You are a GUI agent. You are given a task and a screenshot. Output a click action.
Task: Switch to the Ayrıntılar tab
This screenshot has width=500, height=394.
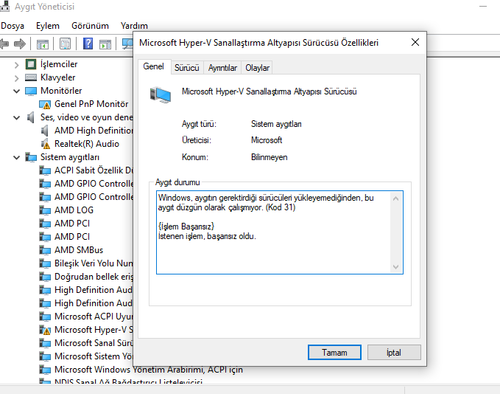pyautogui.click(x=222, y=68)
